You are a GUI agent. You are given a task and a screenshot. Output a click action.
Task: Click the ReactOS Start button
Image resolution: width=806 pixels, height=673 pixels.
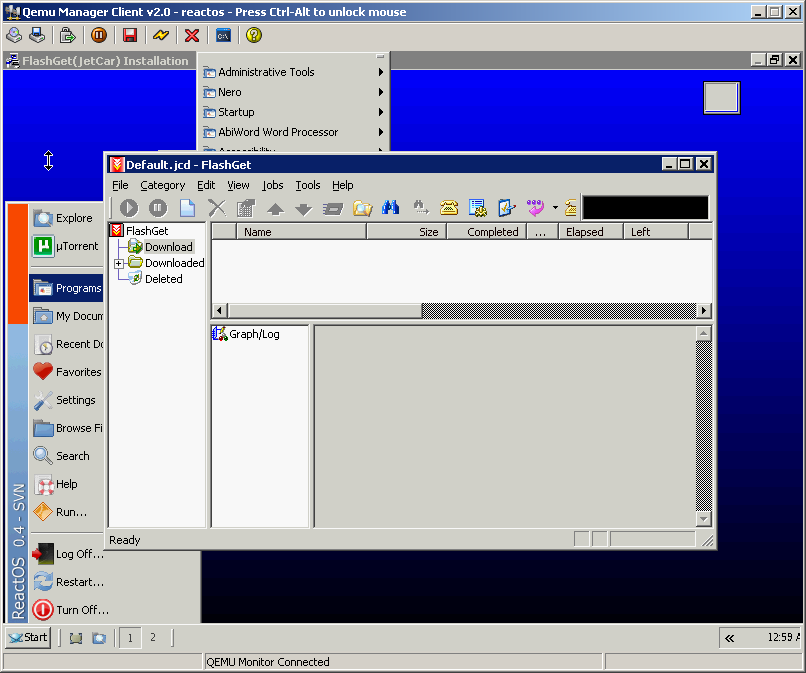click(28, 637)
